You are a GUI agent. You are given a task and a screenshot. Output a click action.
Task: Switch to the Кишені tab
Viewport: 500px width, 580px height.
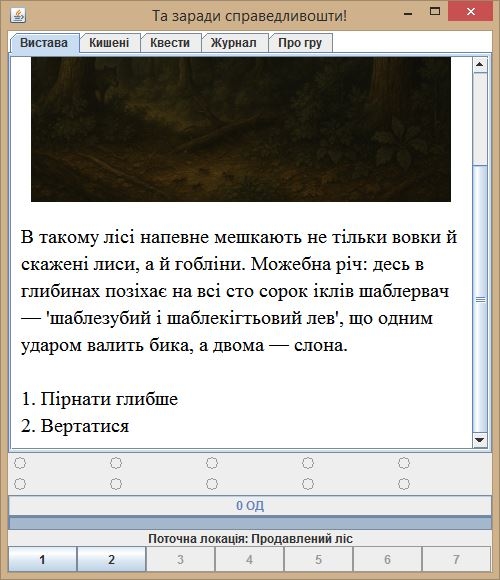(x=109, y=43)
